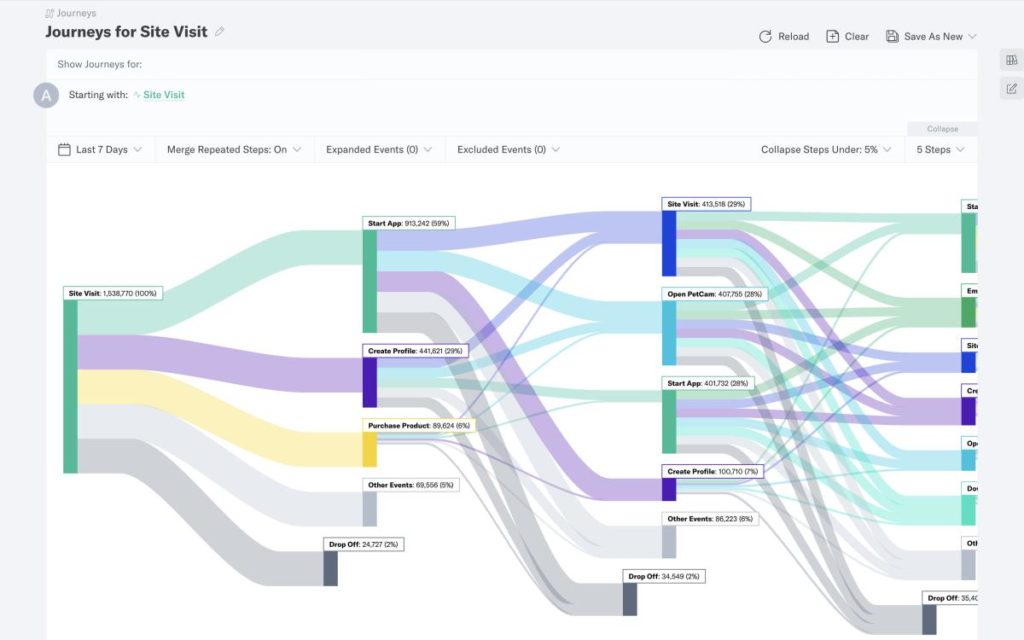Click the Reload icon to refresh the journey
1024x640 pixels.
(766, 36)
